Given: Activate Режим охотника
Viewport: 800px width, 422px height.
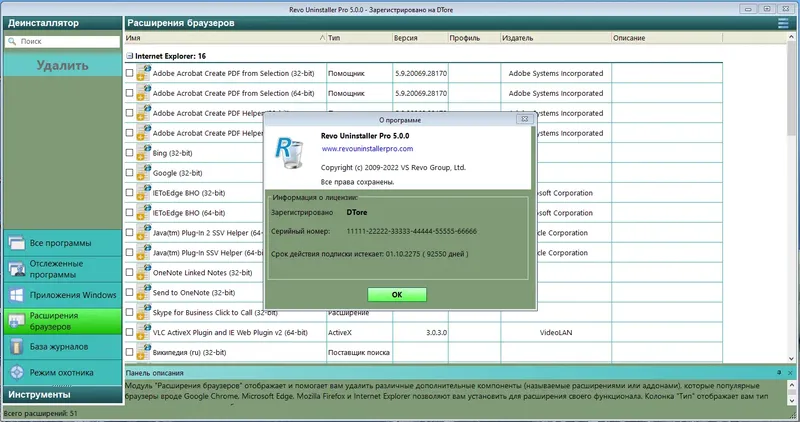Looking at the screenshot, I should pos(63,373).
